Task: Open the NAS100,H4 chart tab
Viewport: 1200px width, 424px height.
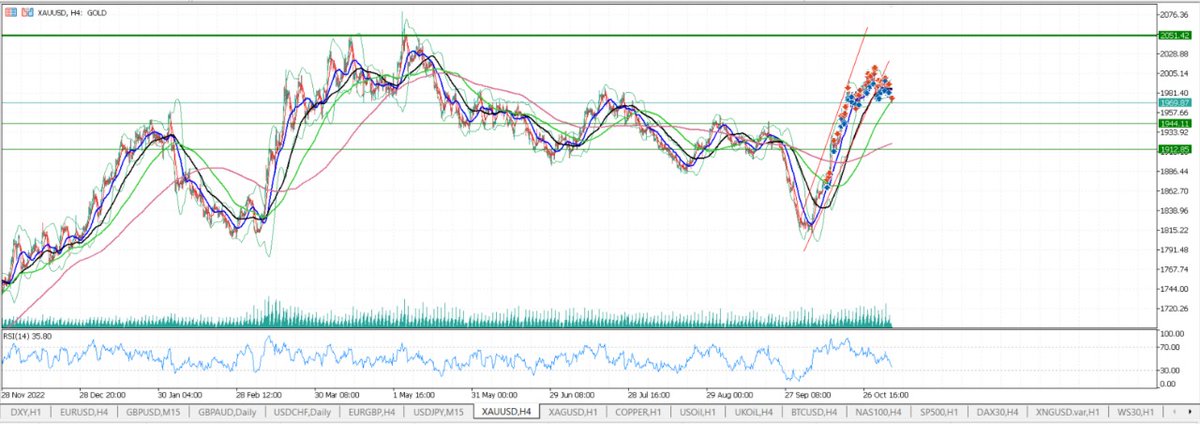Action: tap(877, 412)
